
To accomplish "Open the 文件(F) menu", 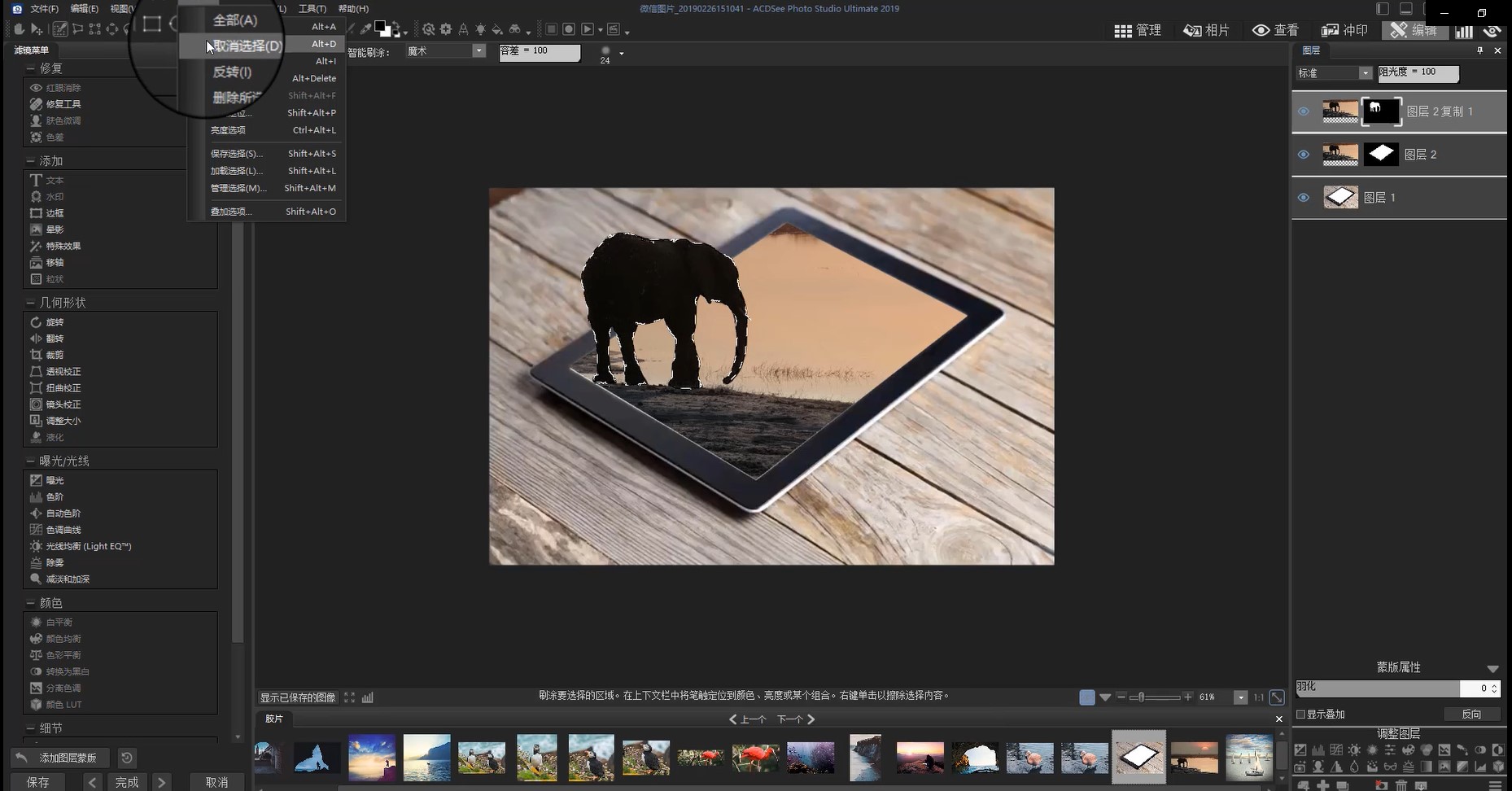I will click(x=44, y=9).
